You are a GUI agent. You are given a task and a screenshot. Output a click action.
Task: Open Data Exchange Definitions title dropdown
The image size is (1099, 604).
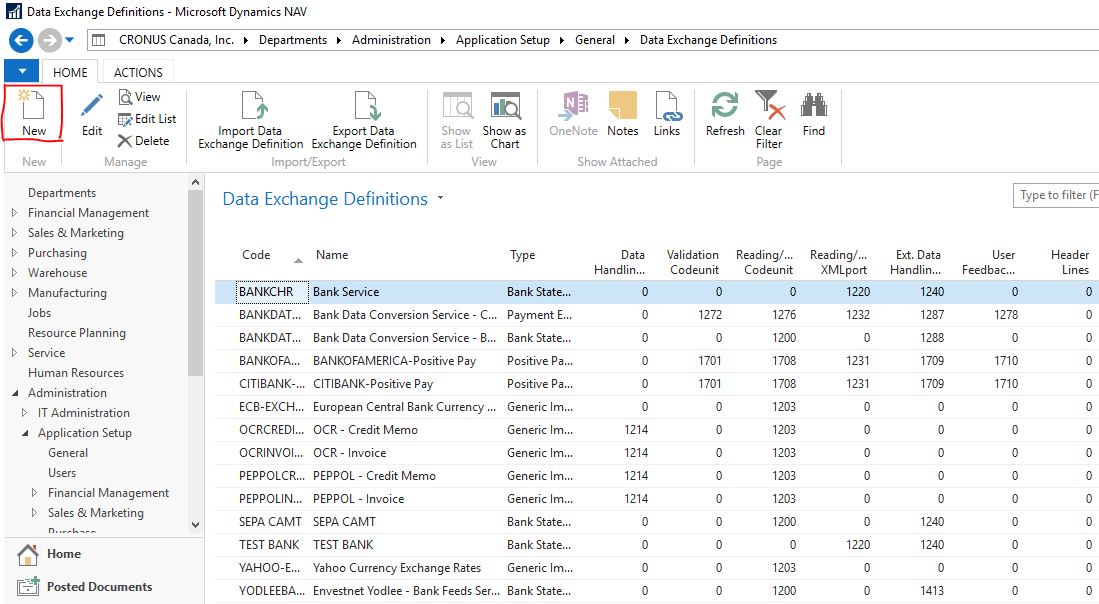(440, 198)
